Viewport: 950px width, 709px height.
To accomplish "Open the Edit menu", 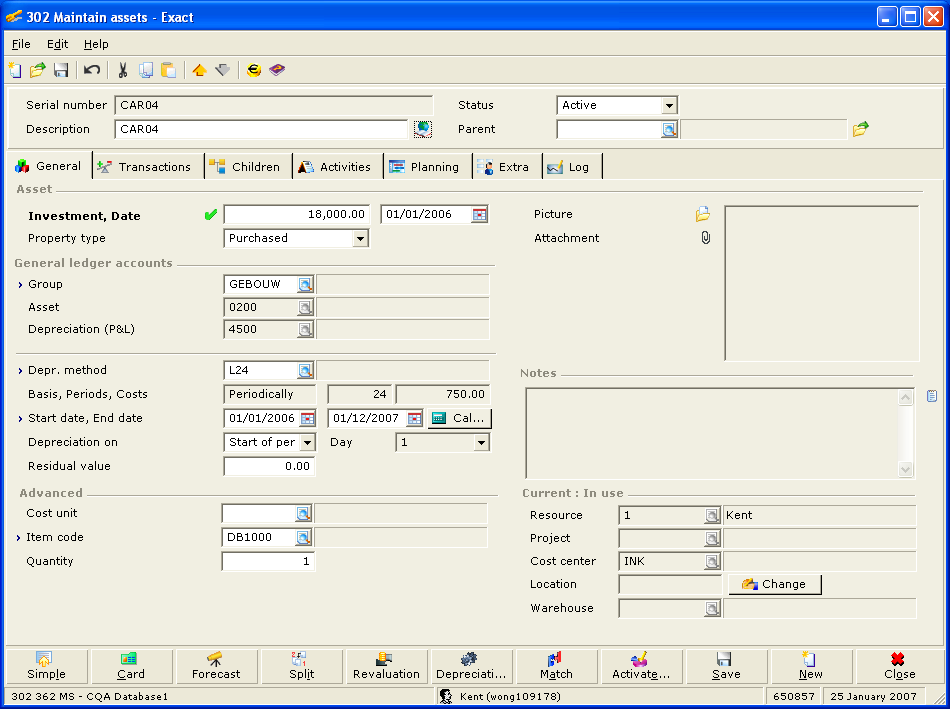I will pyautogui.click(x=57, y=44).
